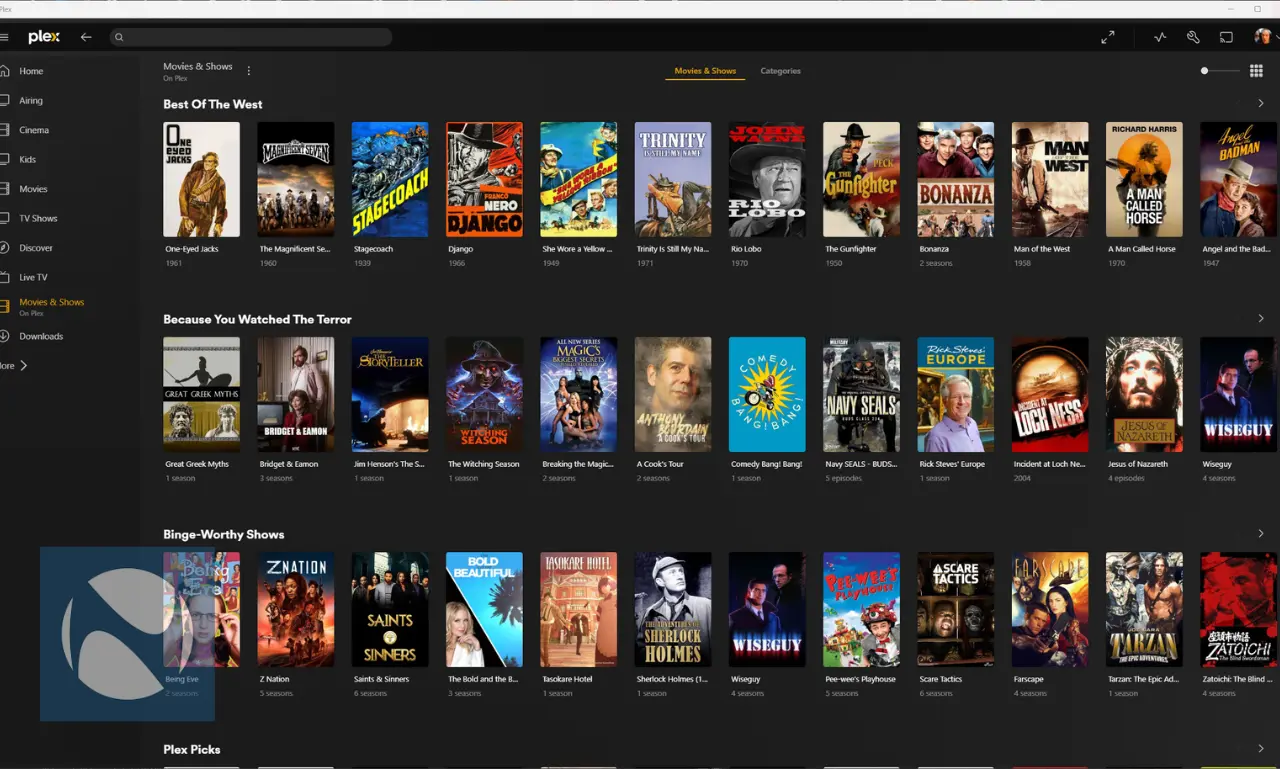Screen dimensions: 1280x769
Task: Open the user avatar account menu
Action: [1263, 37]
